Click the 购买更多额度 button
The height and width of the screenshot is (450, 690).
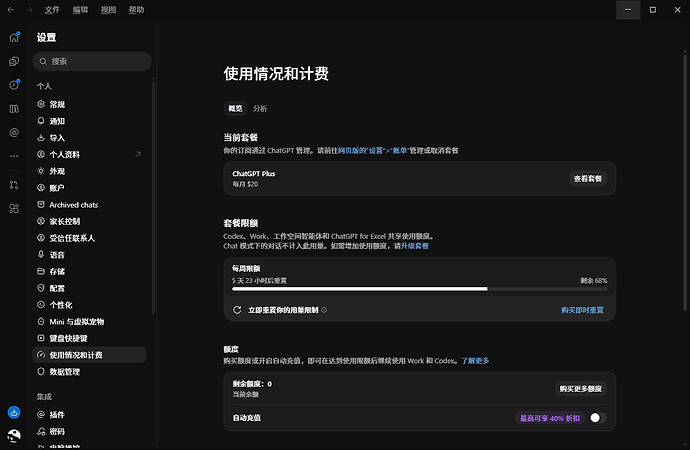pyautogui.click(x=581, y=389)
